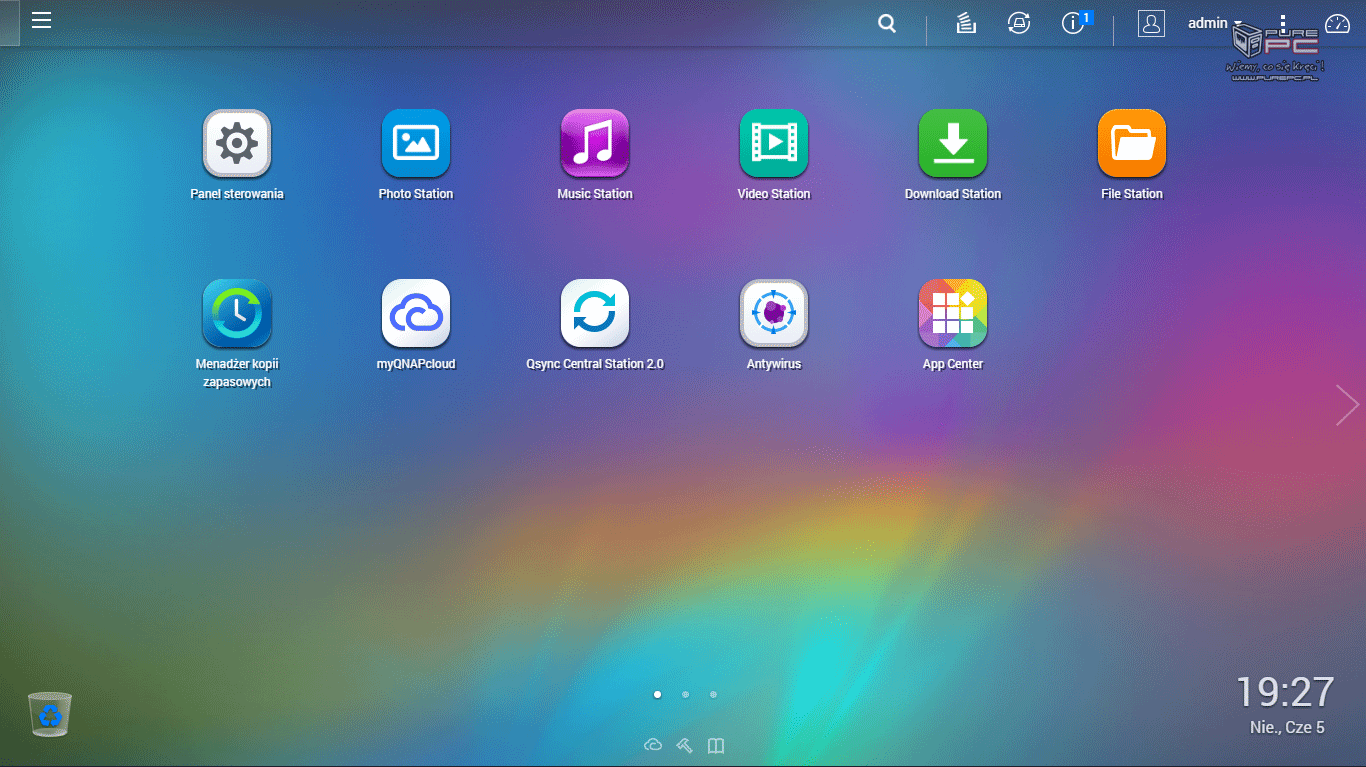Screen dimensions: 1366x767
Task: Open myQNAPcloud app
Action: pyautogui.click(x=416, y=313)
